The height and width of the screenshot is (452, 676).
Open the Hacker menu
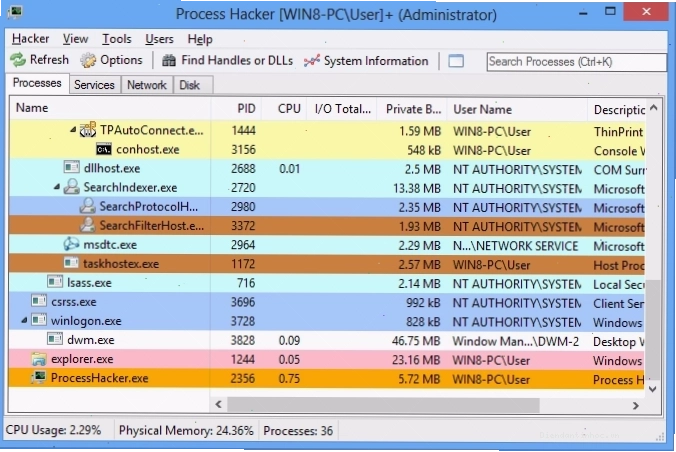[30, 39]
